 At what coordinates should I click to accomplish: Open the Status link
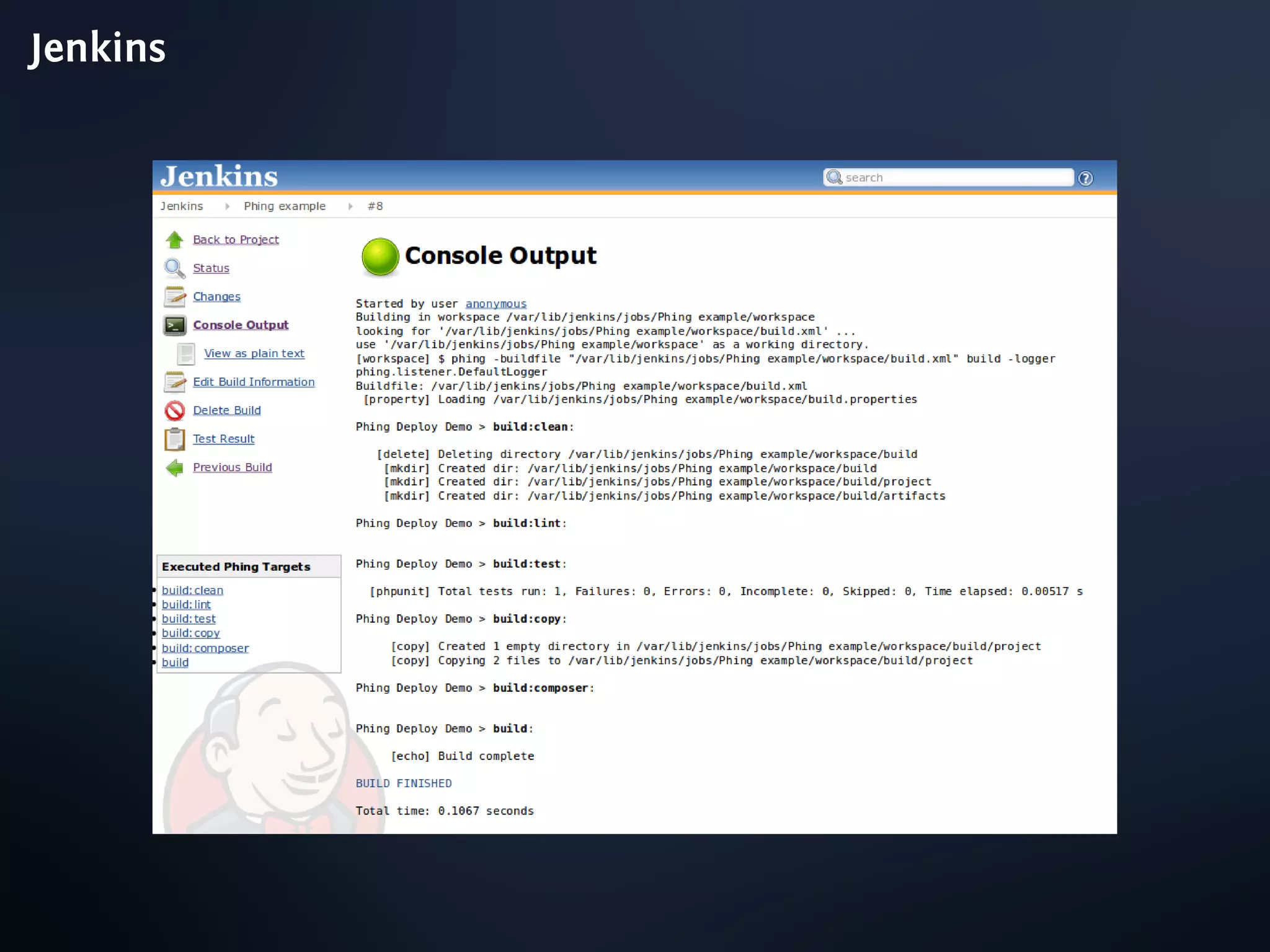(x=211, y=268)
